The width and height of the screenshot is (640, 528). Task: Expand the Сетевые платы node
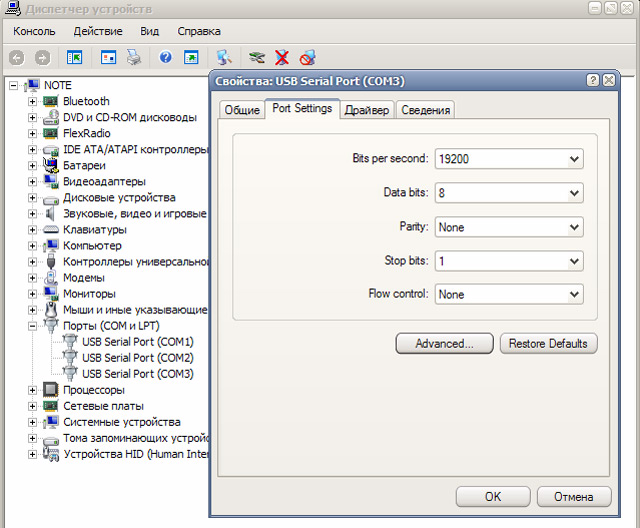coord(32,406)
